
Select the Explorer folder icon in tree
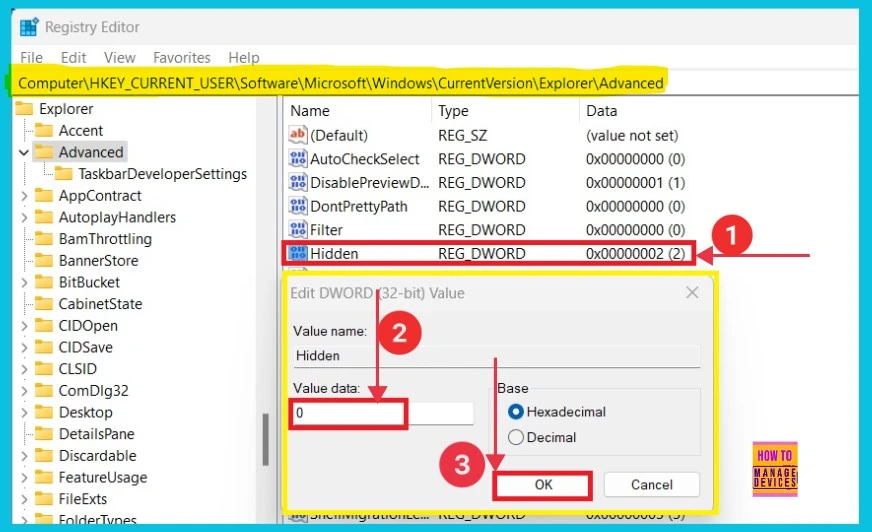(x=24, y=108)
